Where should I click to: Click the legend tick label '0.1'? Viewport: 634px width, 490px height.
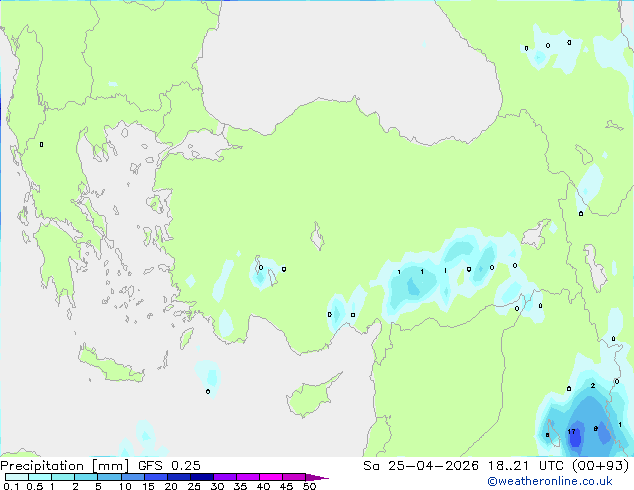pyautogui.click(x=11, y=486)
